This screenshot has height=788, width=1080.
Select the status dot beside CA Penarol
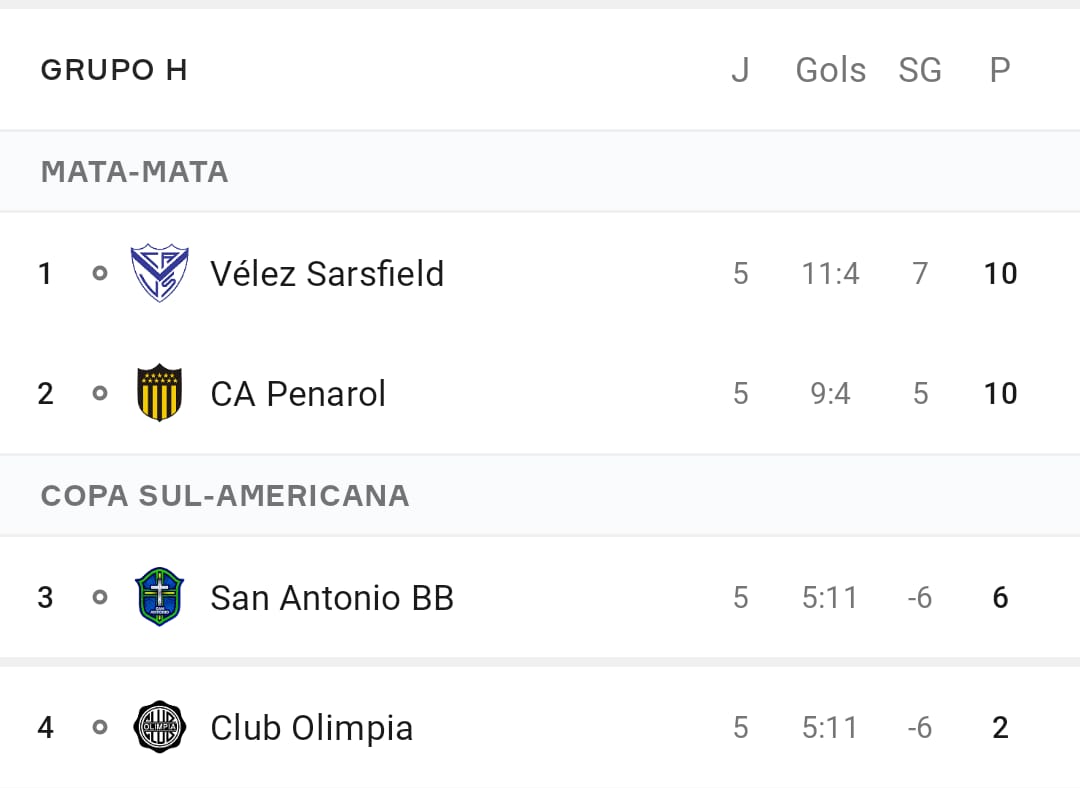pos(100,393)
